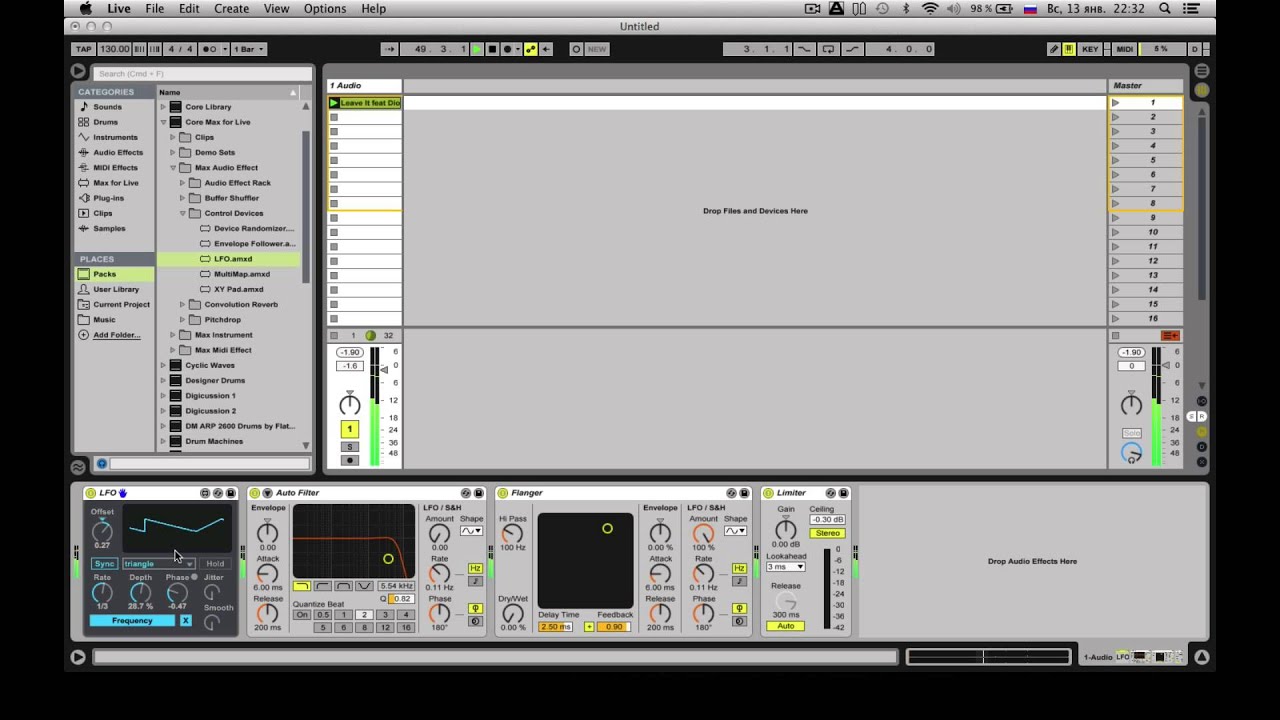
Task: Expand the Cyclic Waves pack
Action: (x=163, y=365)
